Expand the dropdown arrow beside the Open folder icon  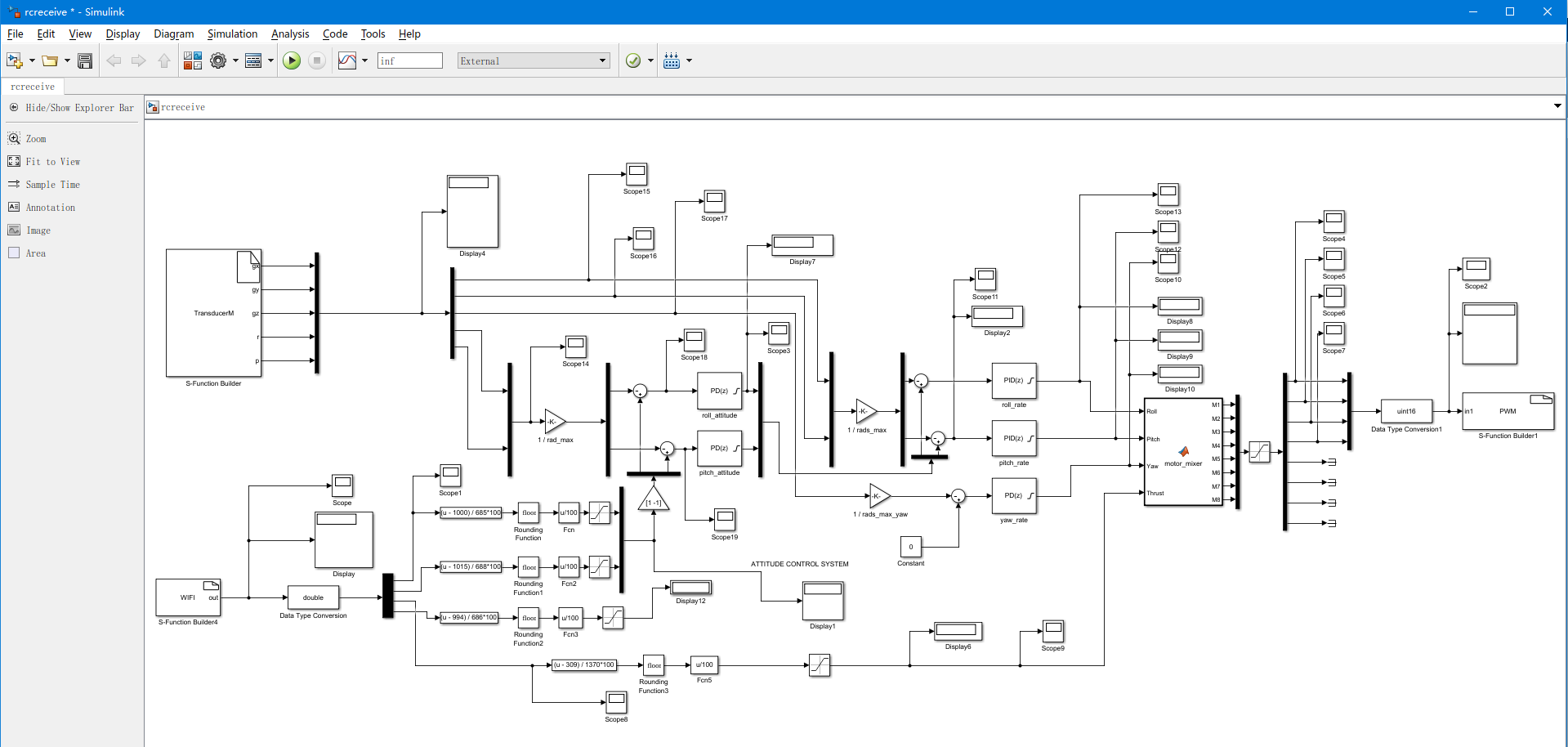67,60
